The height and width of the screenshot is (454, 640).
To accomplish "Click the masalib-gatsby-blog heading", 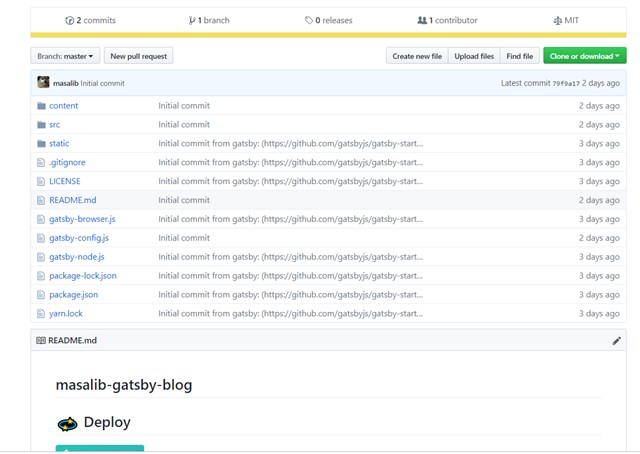I will 124,385.
